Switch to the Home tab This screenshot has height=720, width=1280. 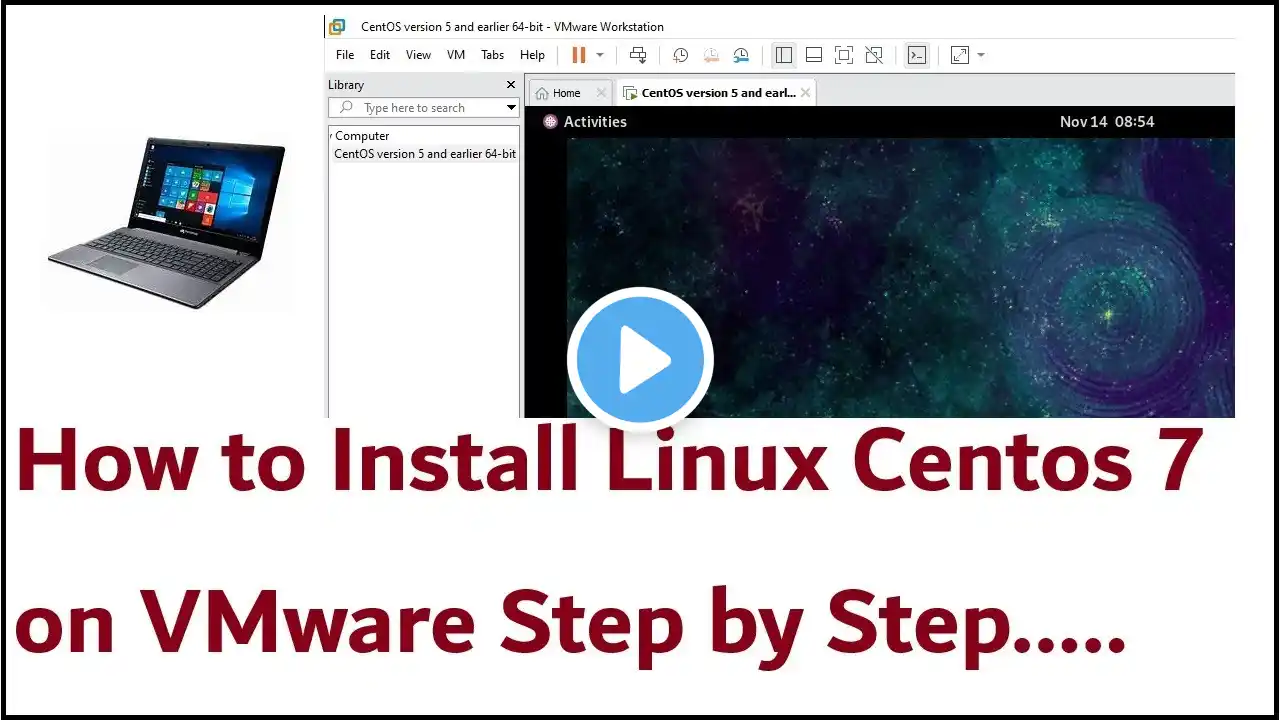559,93
